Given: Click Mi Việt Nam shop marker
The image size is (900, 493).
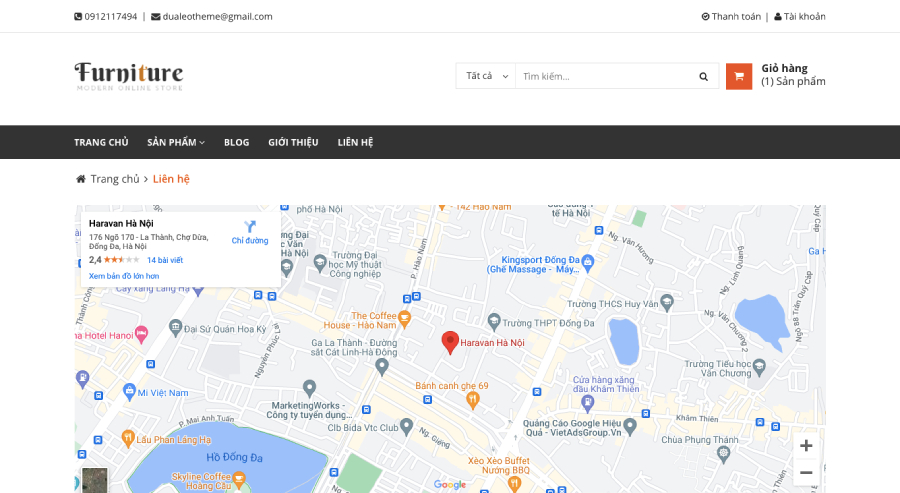Looking at the screenshot, I should pos(129,392).
